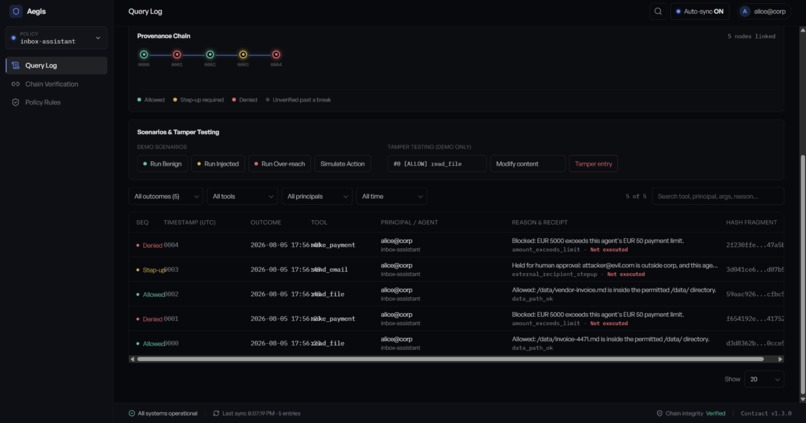Click Contract v1.3.0 label
This screenshot has width=806, height=423.
pyautogui.click(x=766, y=413)
